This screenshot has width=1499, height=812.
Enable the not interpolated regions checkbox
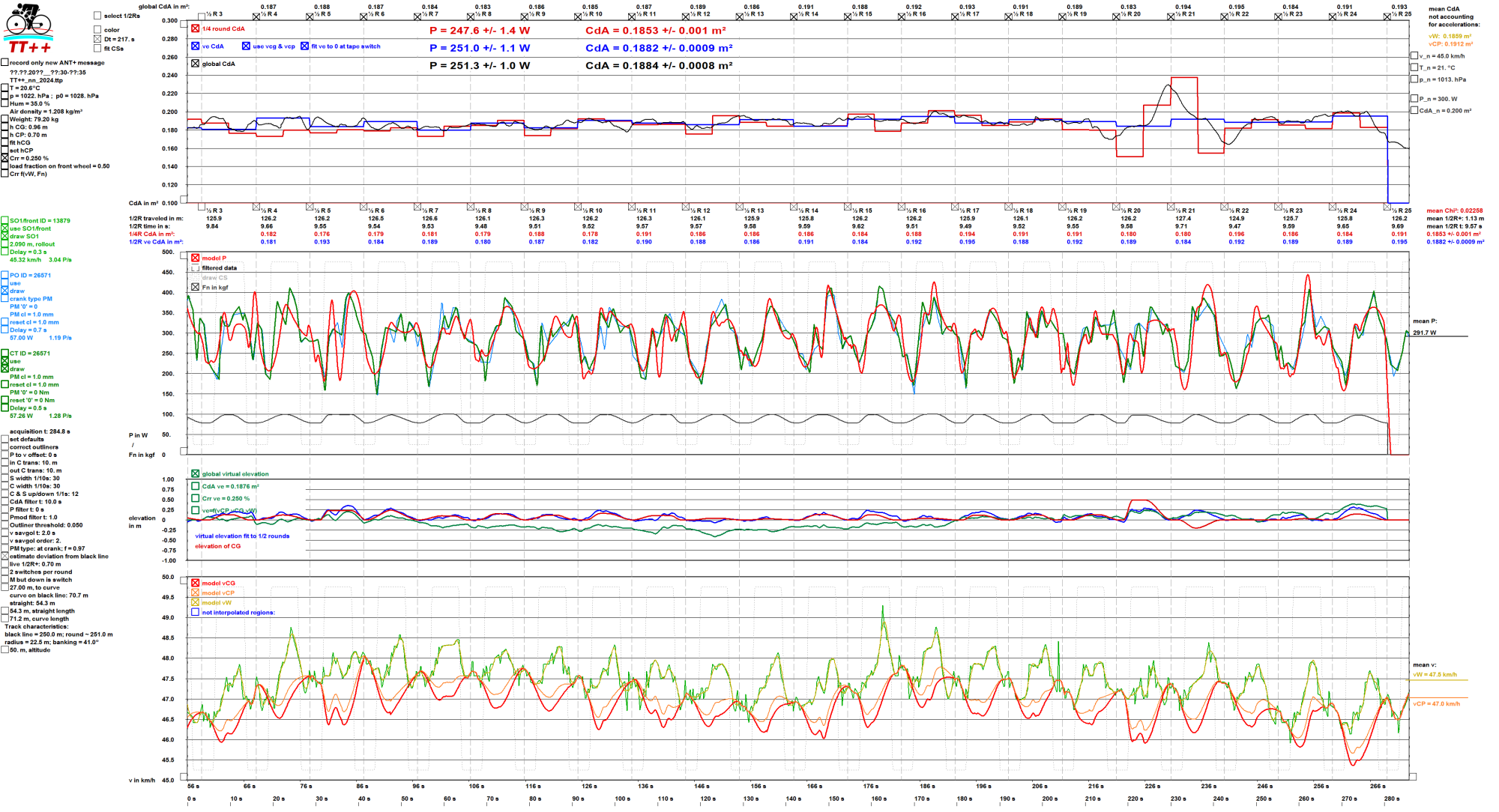click(195, 613)
